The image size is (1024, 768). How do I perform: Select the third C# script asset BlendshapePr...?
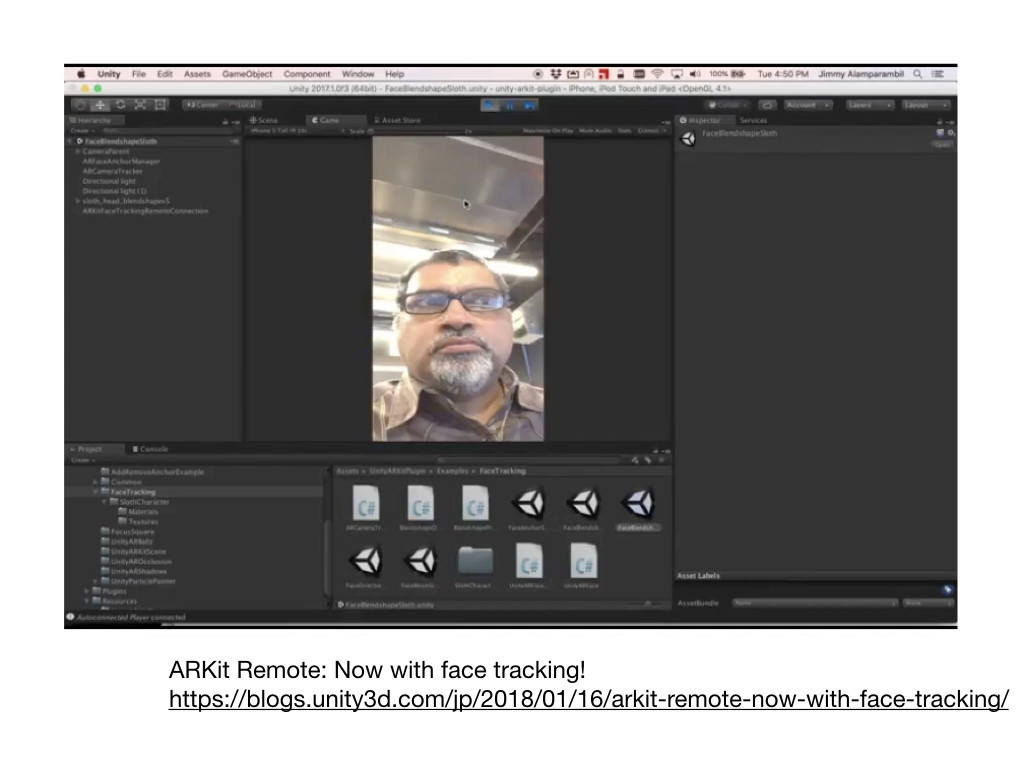point(475,508)
